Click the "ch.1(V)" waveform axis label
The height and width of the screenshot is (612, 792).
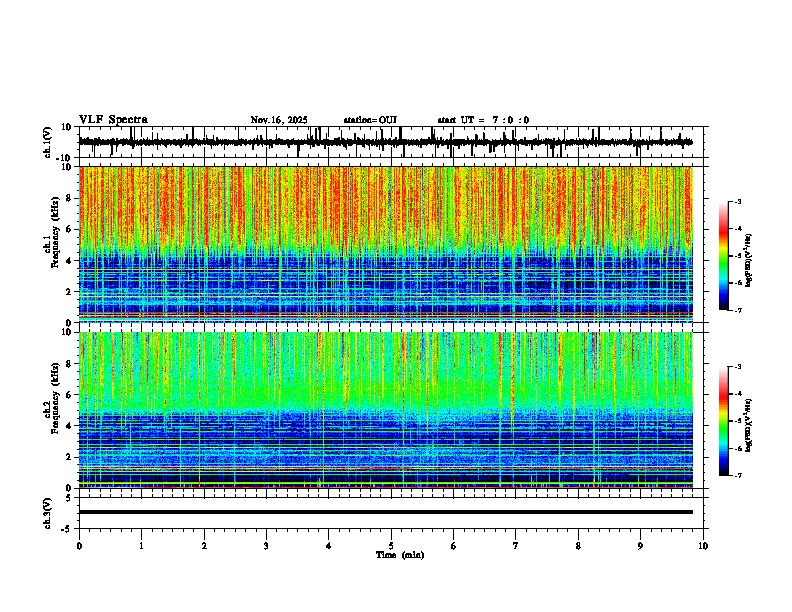pos(47,142)
